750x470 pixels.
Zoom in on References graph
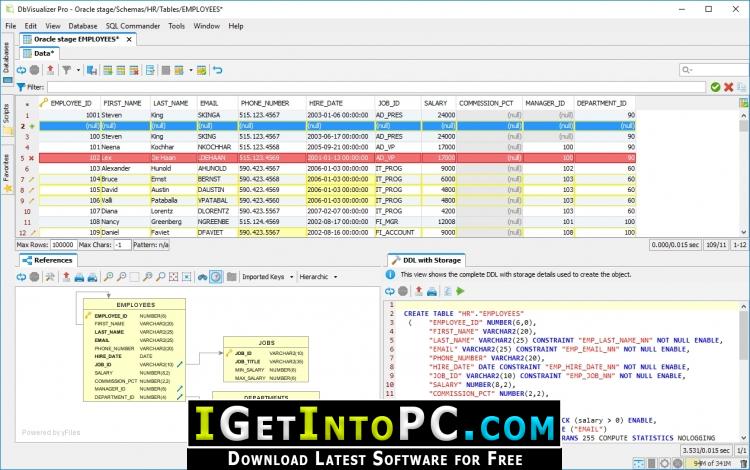109,277
